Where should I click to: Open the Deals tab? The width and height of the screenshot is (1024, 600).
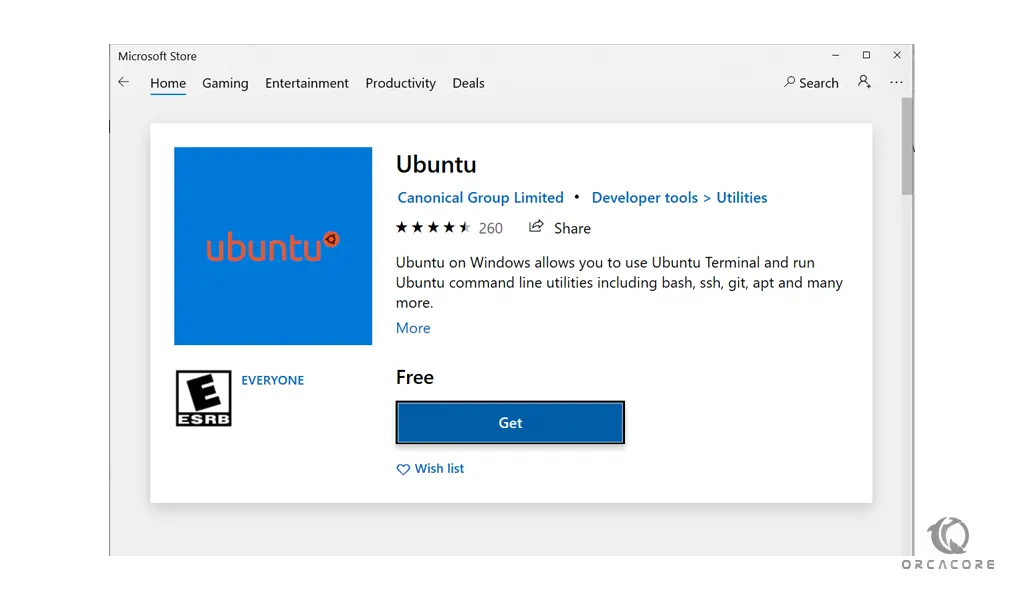pyautogui.click(x=468, y=84)
